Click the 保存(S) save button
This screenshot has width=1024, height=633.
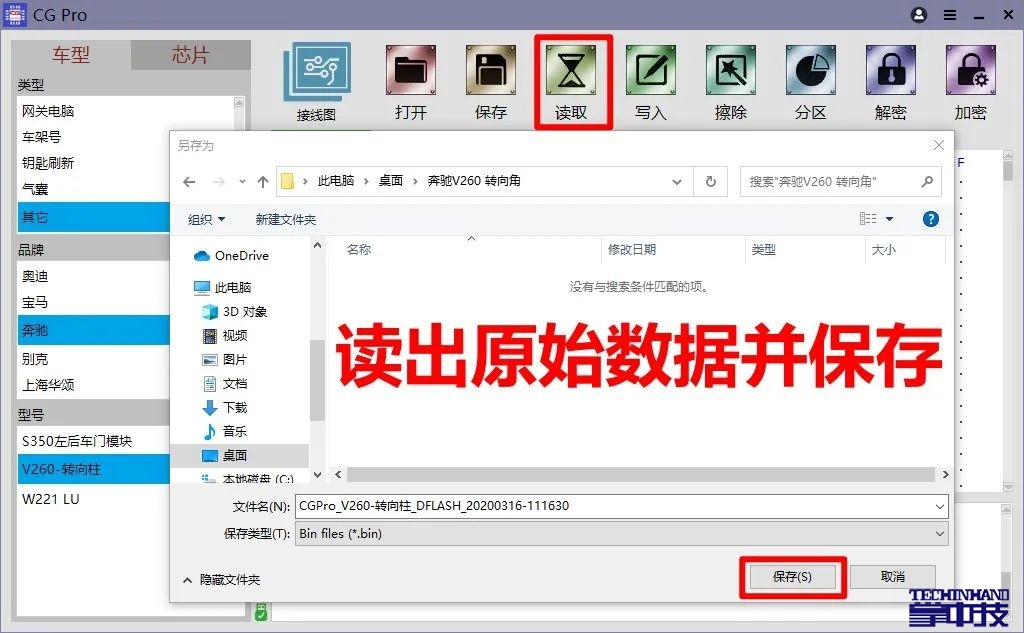click(x=792, y=577)
